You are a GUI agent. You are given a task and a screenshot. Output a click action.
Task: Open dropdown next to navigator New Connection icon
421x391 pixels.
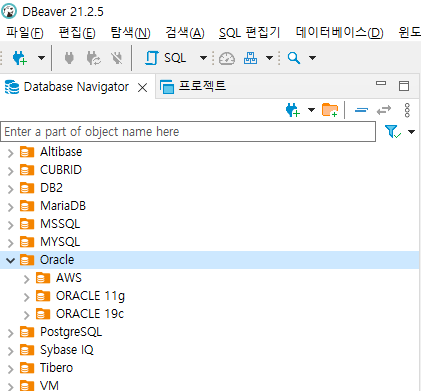click(x=311, y=110)
